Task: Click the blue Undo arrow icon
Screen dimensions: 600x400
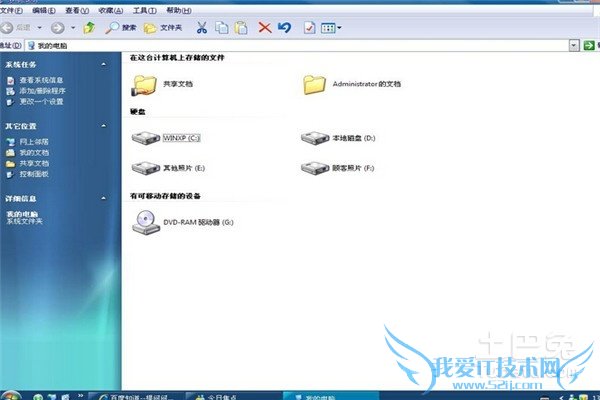Action: [284, 28]
